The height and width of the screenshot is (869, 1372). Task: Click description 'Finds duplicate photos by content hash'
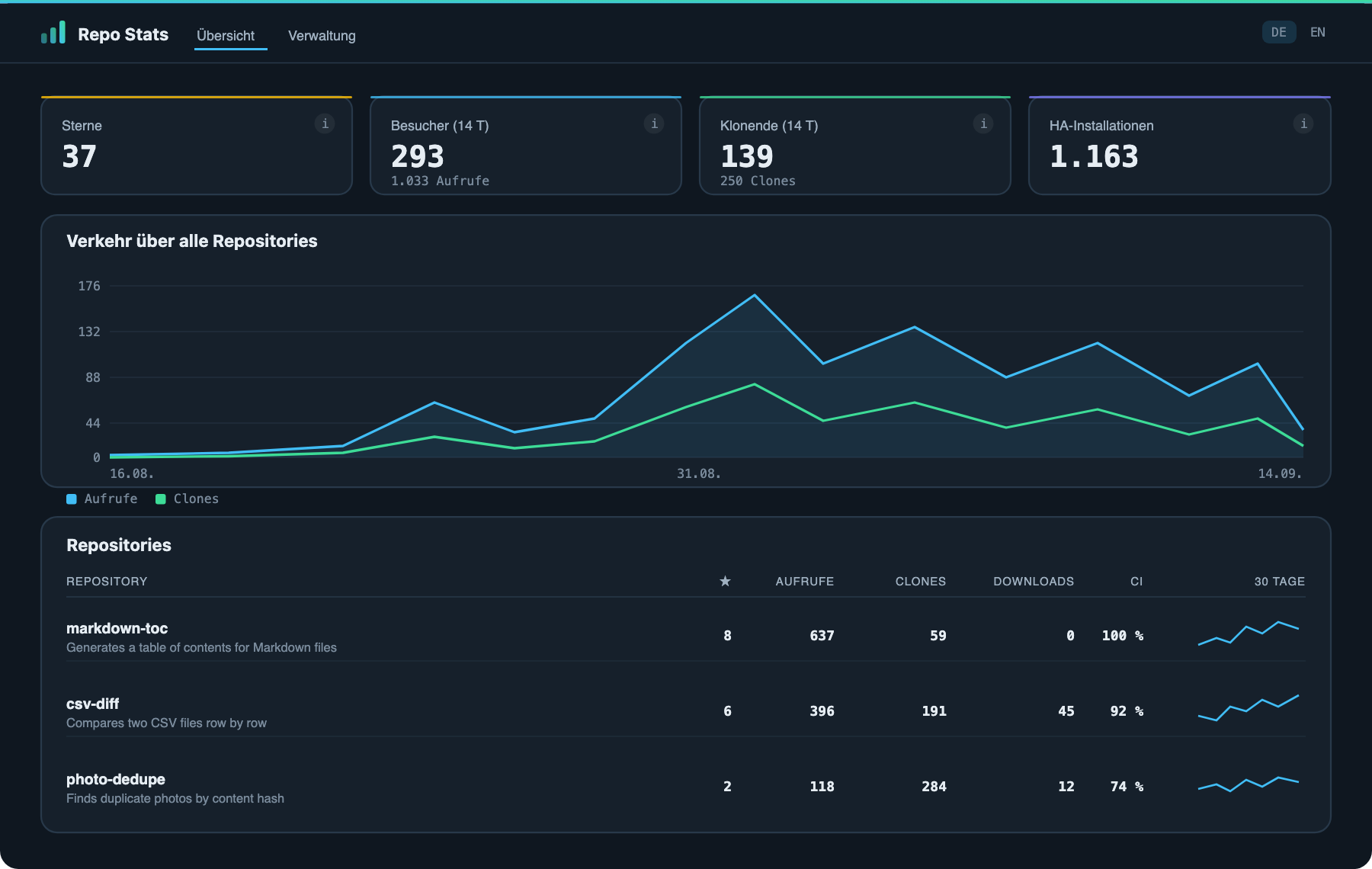(175, 798)
